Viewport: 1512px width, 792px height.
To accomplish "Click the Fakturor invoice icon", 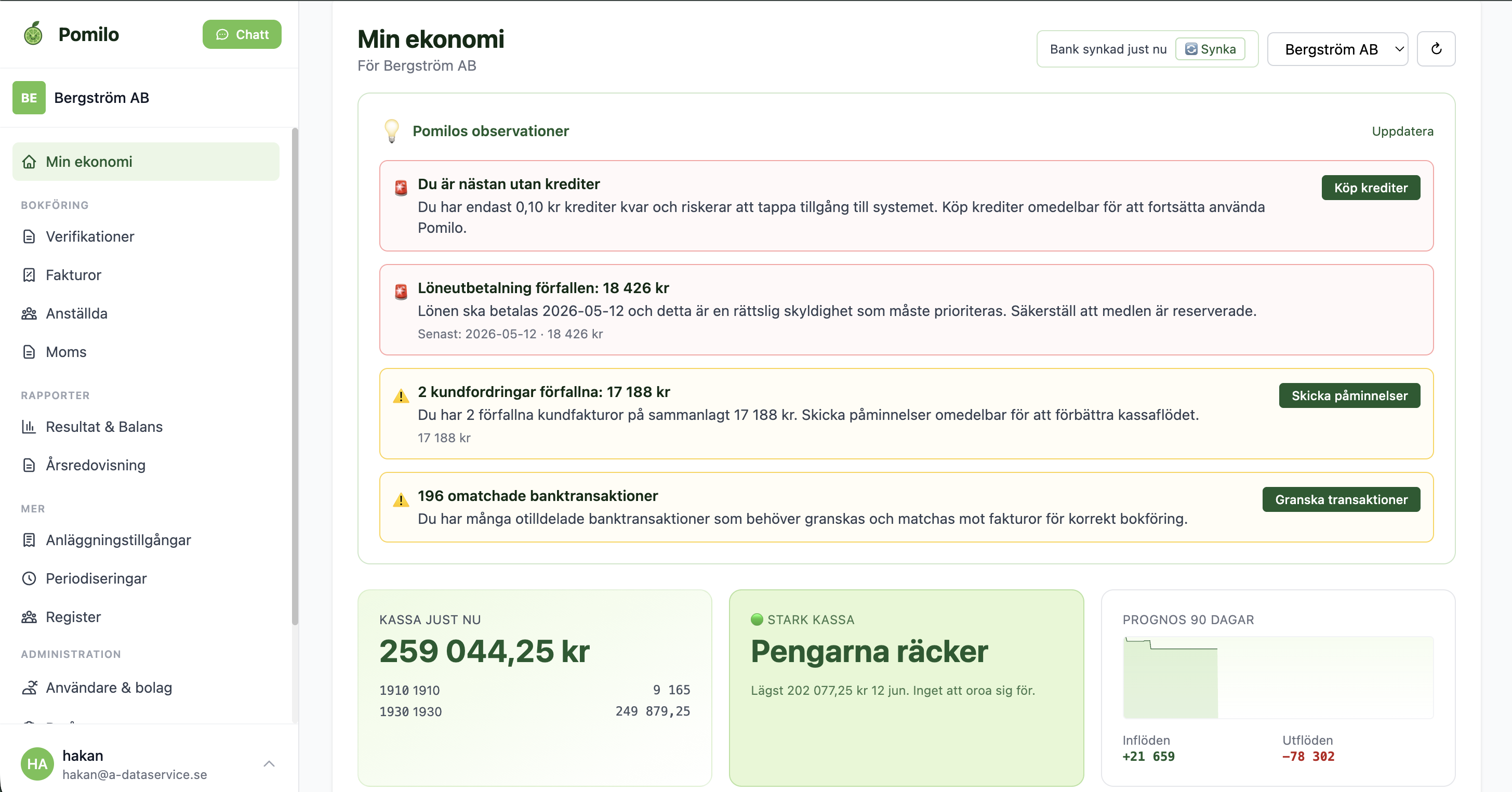I will pos(29,275).
